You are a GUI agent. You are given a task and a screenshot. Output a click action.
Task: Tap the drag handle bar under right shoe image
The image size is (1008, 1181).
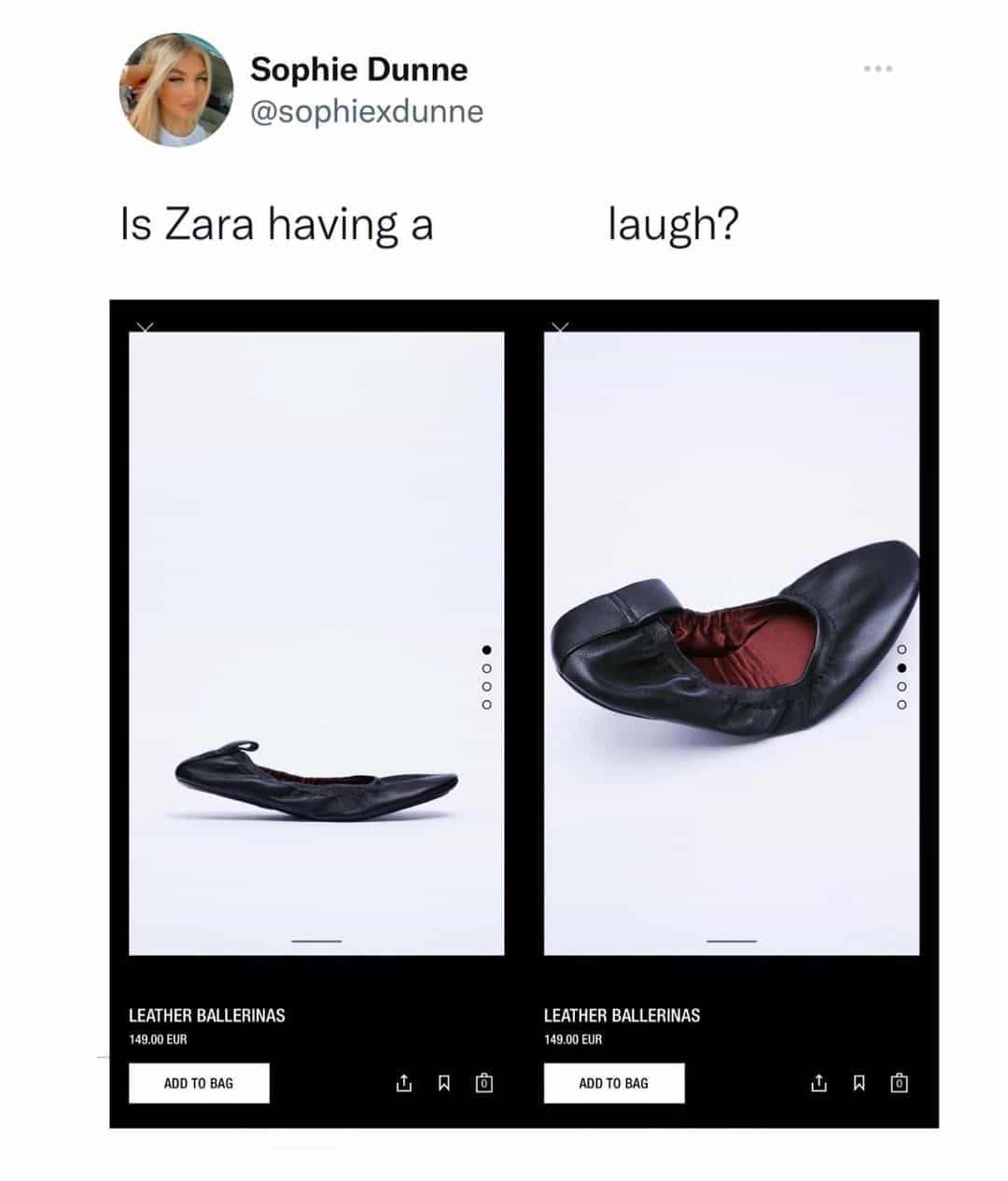[732, 941]
